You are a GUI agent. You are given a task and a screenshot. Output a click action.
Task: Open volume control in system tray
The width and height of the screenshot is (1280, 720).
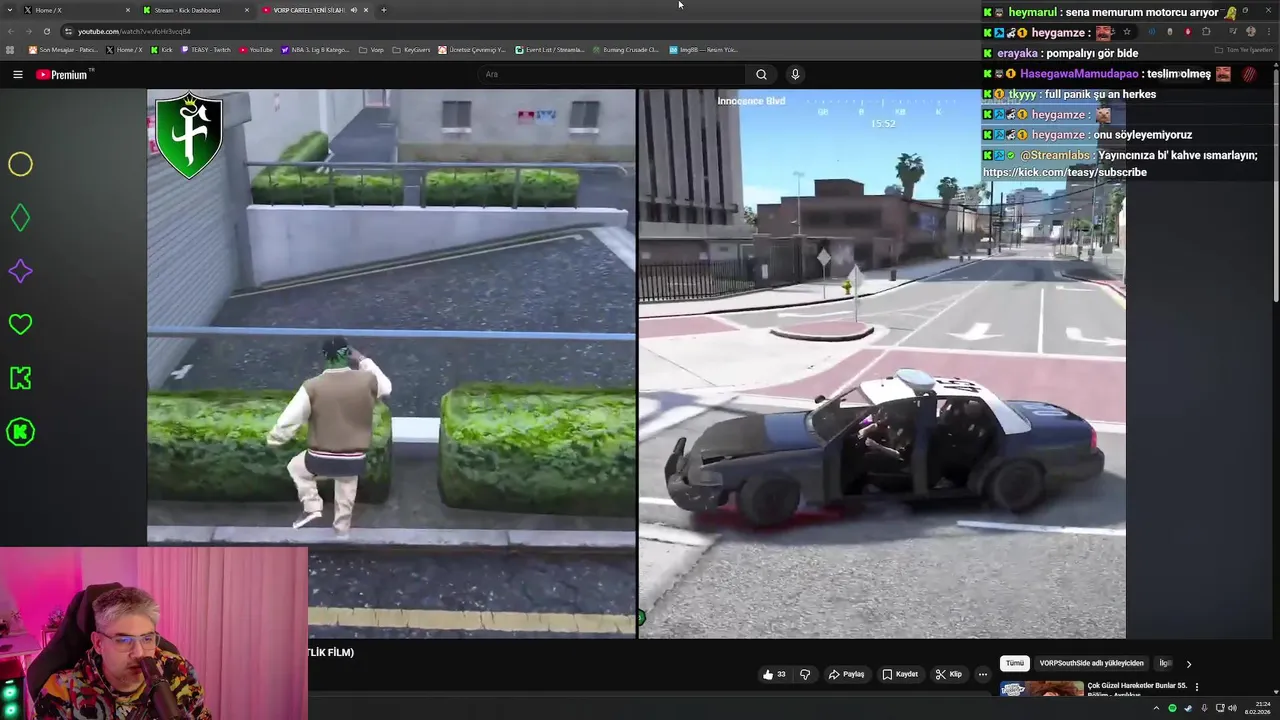tap(1232, 708)
